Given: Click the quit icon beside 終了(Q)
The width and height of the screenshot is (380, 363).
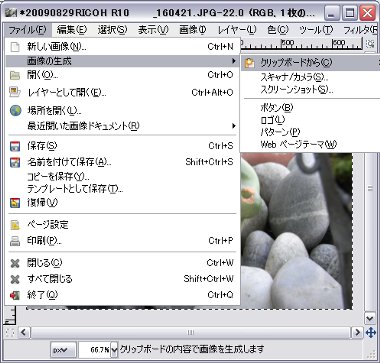Looking at the screenshot, I should click(x=15, y=295).
